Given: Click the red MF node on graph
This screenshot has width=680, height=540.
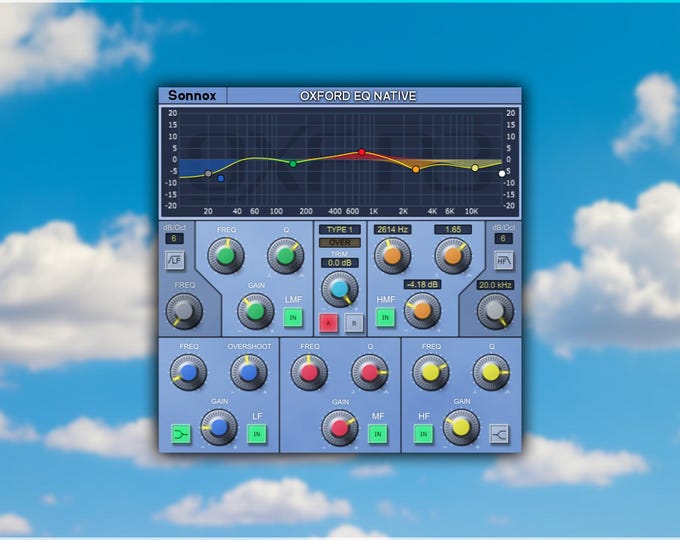Looking at the screenshot, I should (362, 152).
